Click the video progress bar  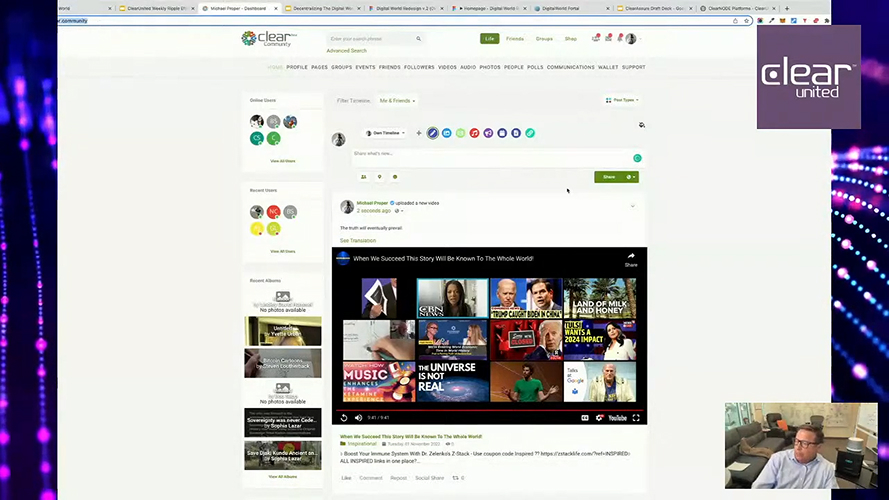[x=489, y=409]
